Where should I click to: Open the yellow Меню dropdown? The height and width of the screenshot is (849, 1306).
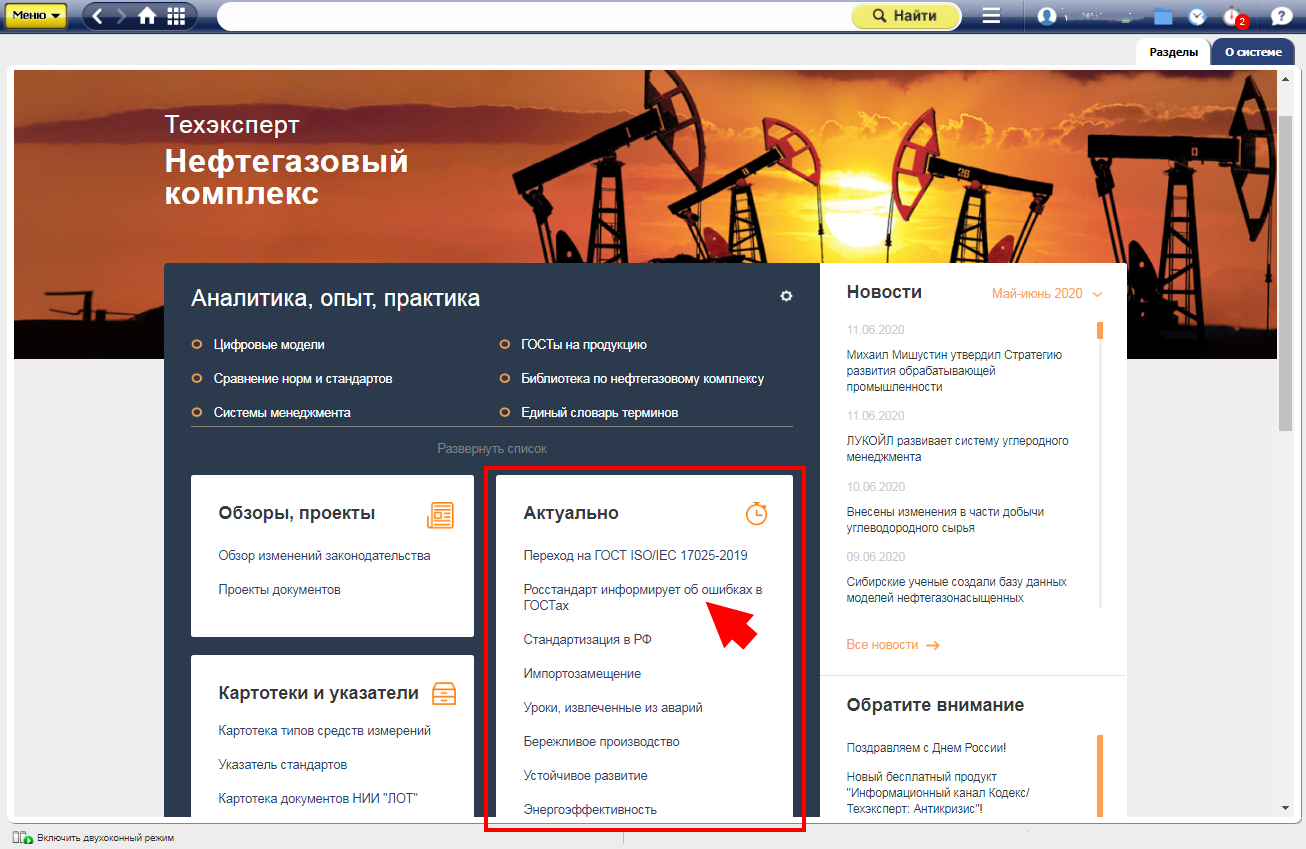pos(37,16)
